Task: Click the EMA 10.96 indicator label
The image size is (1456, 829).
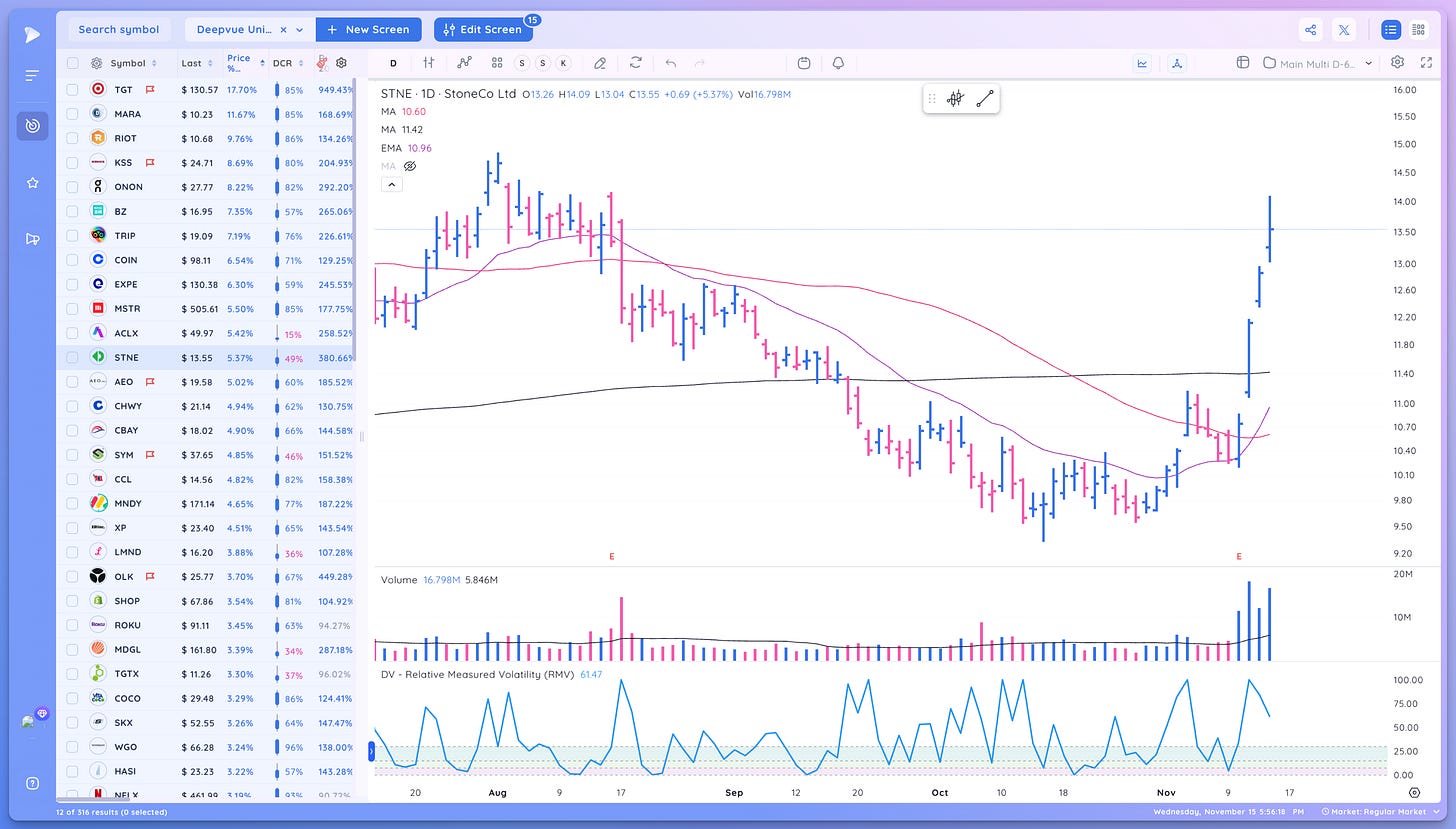Action: (406, 148)
